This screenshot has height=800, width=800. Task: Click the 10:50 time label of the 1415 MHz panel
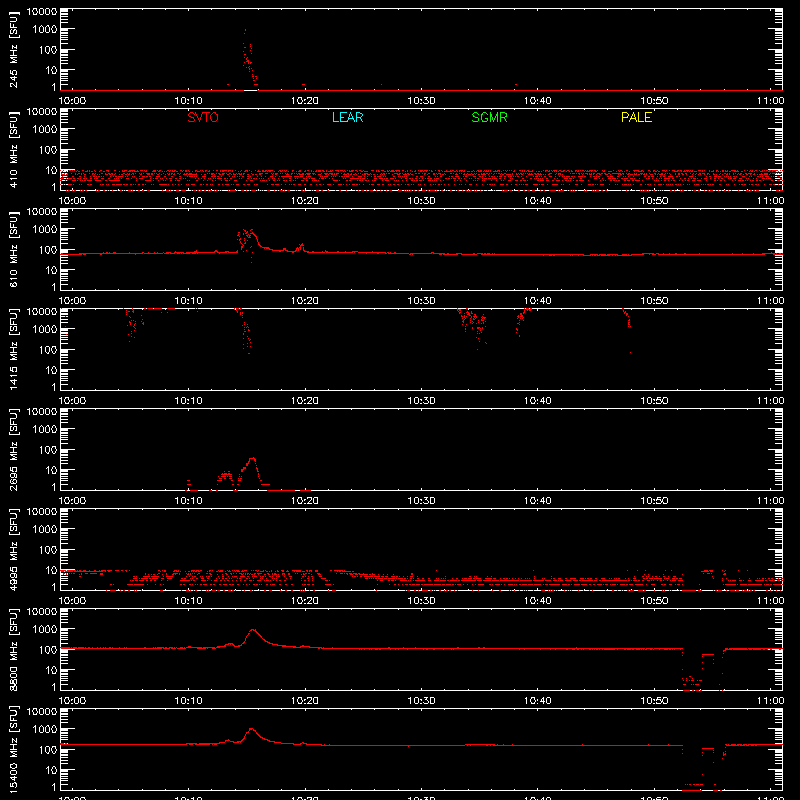654,401
